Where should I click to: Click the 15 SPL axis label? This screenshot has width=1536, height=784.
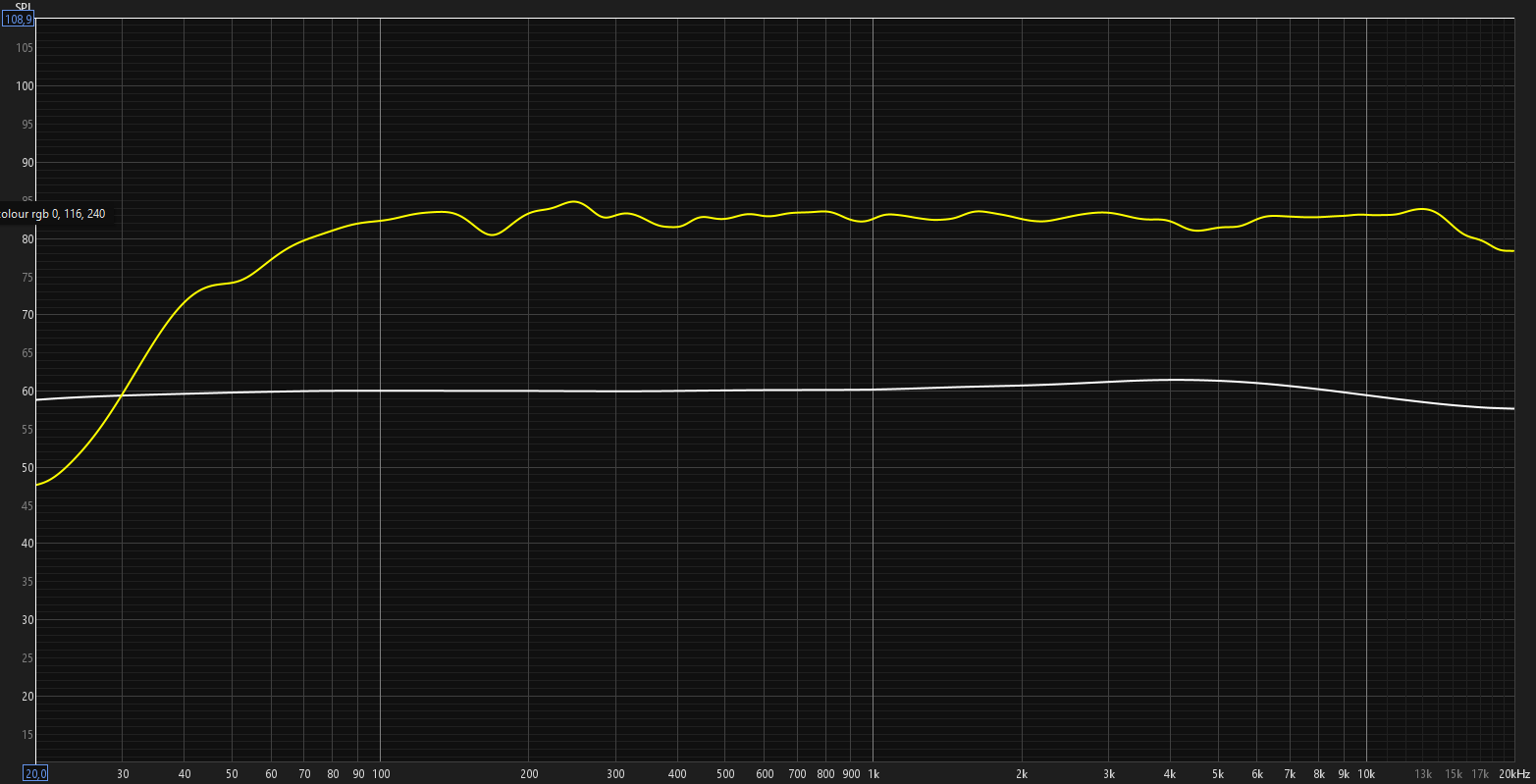[x=27, y=734]
